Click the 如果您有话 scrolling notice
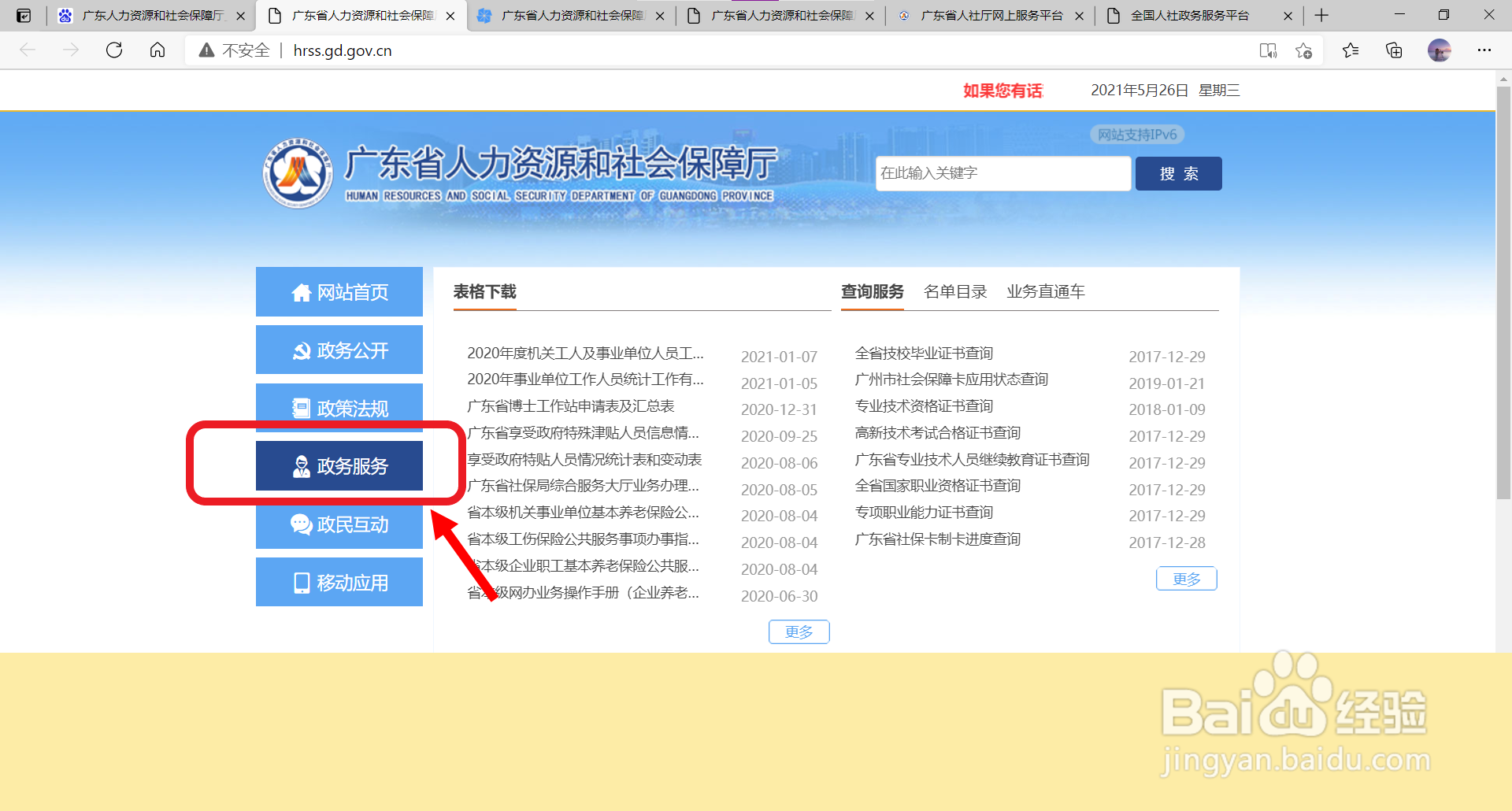 (x=1003, y=91)
